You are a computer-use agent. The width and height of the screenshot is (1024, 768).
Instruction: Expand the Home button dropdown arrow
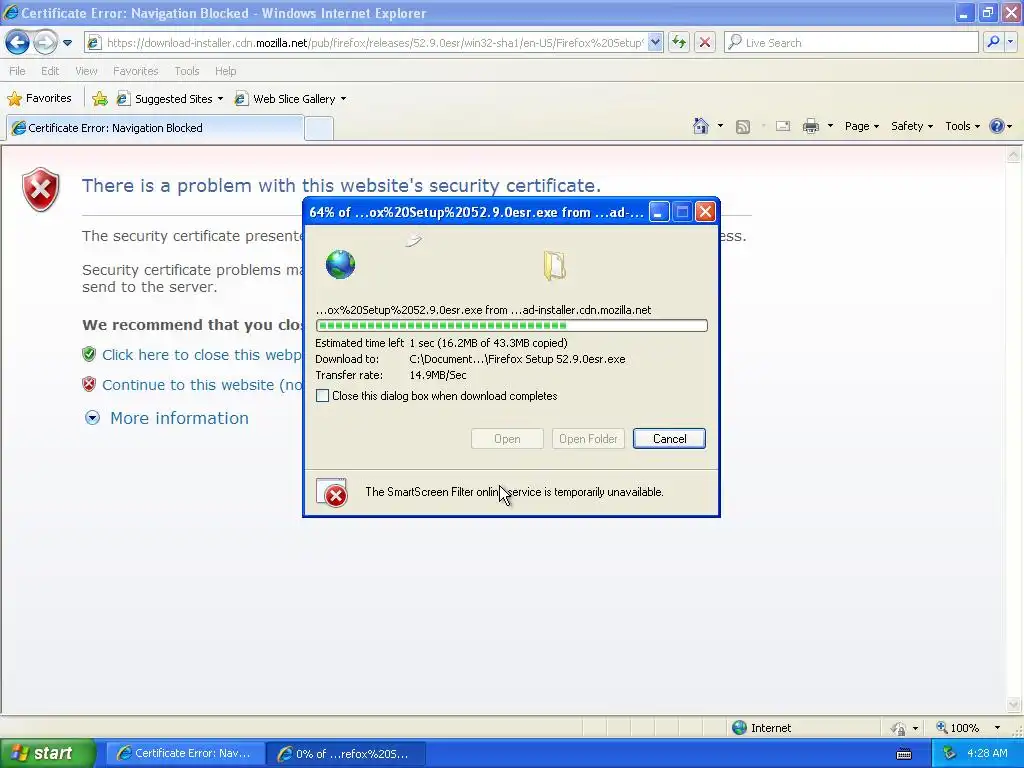coord(720,126)
